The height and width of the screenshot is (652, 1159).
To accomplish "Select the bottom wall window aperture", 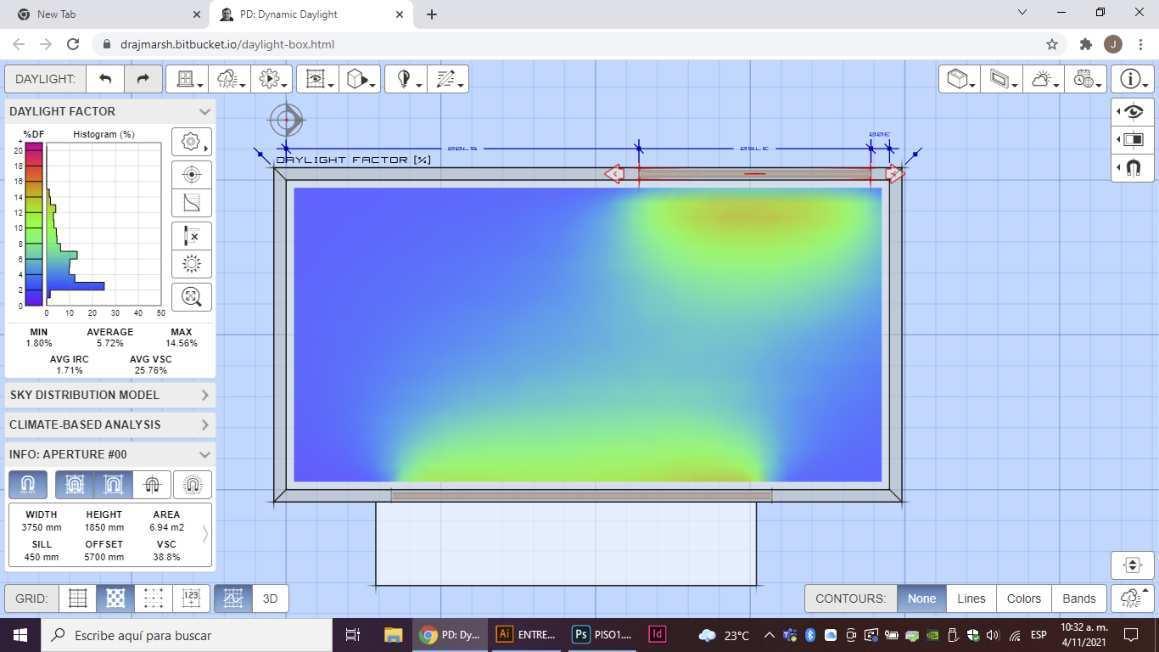I will point(582,496).
